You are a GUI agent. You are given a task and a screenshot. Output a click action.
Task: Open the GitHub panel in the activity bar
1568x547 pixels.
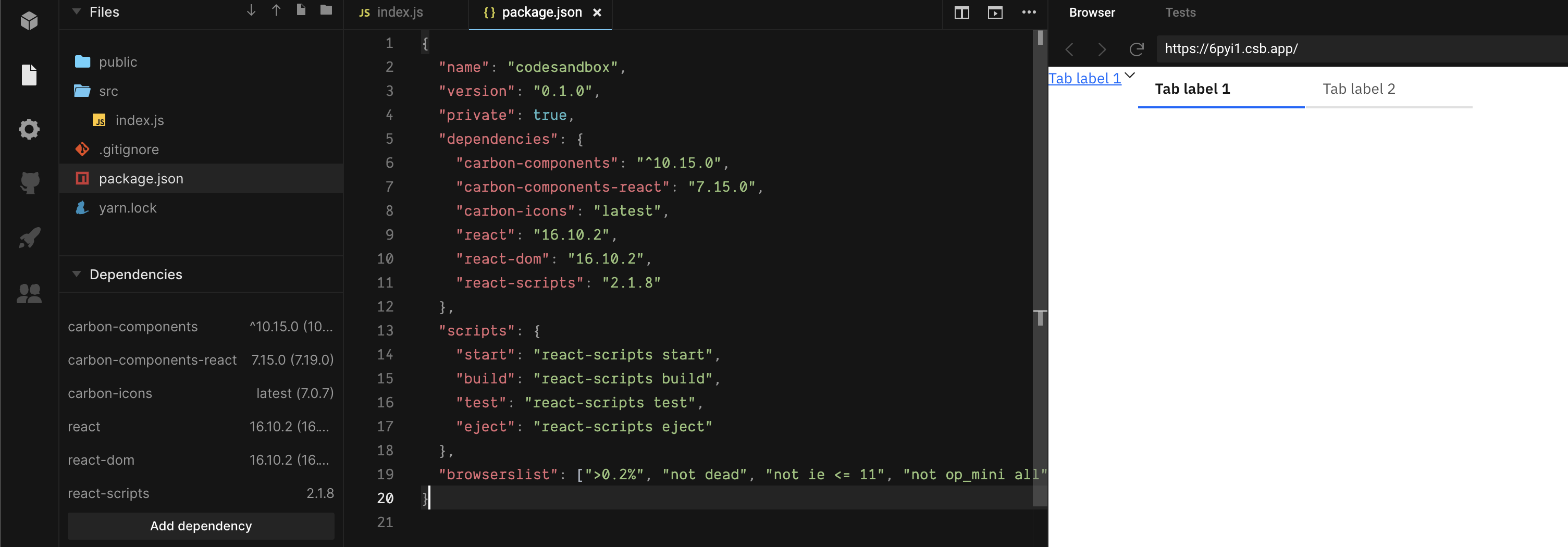(29, 182)
